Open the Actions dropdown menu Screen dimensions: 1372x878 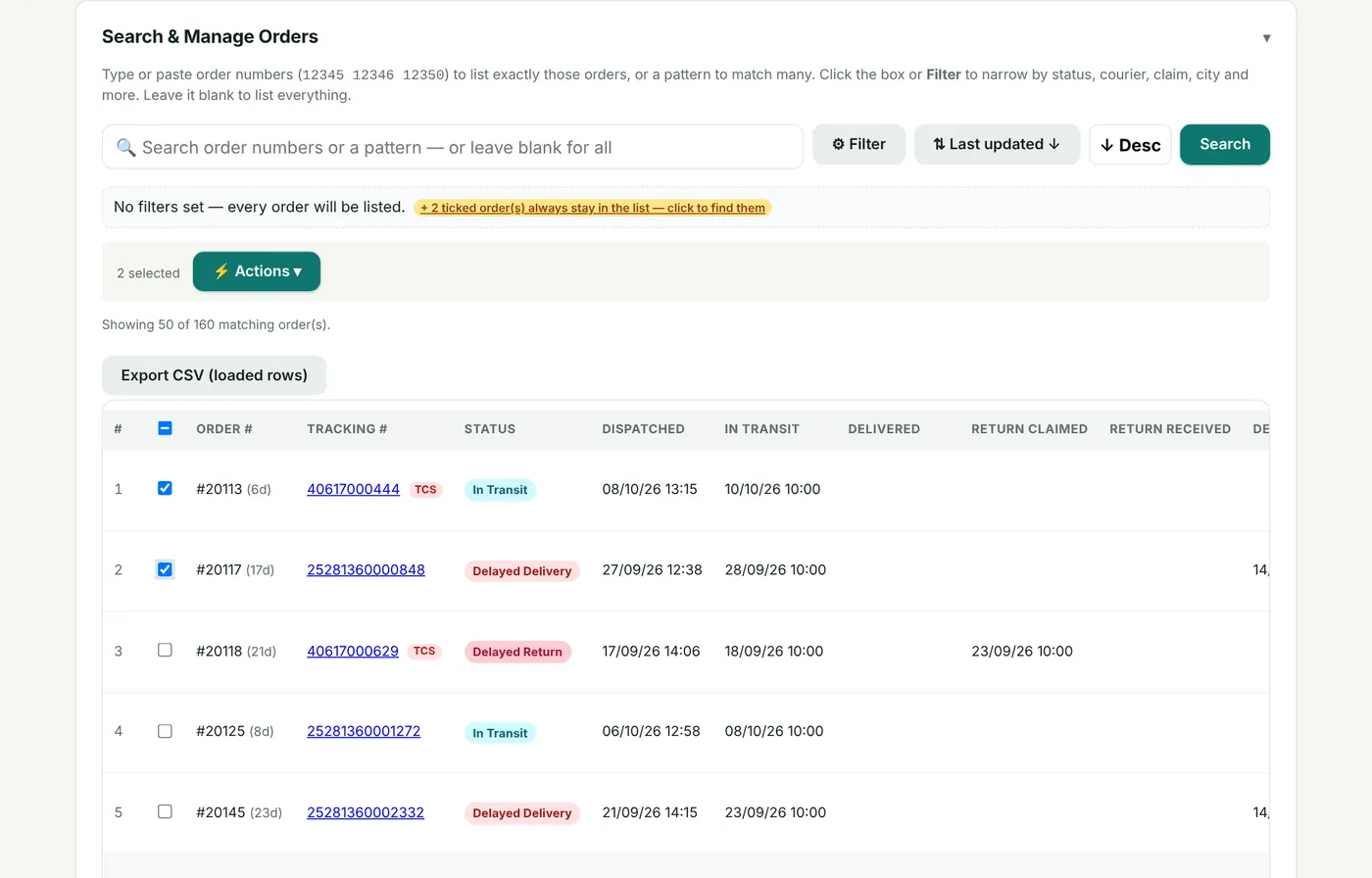(x=257, y=271)
